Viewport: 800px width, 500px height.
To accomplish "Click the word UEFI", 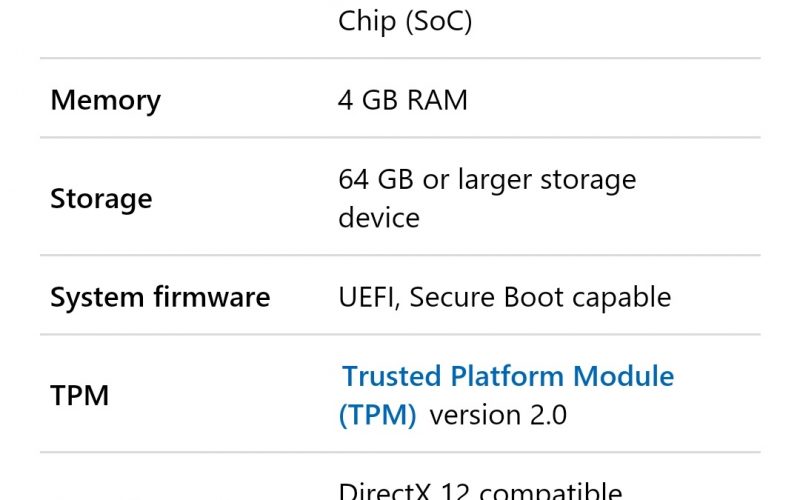I will tap(368, 297).
